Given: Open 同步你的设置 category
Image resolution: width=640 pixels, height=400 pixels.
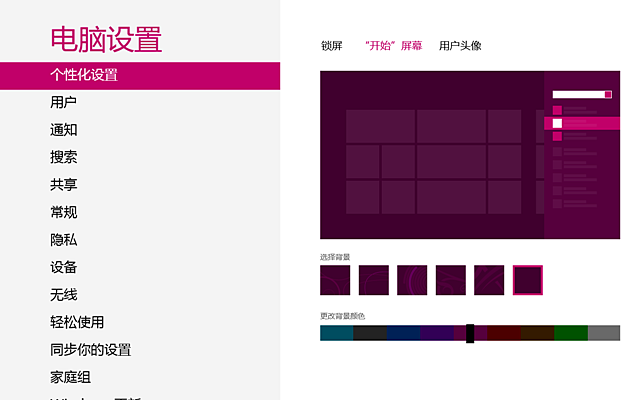Looking at the screenshot, I should 90,350.
